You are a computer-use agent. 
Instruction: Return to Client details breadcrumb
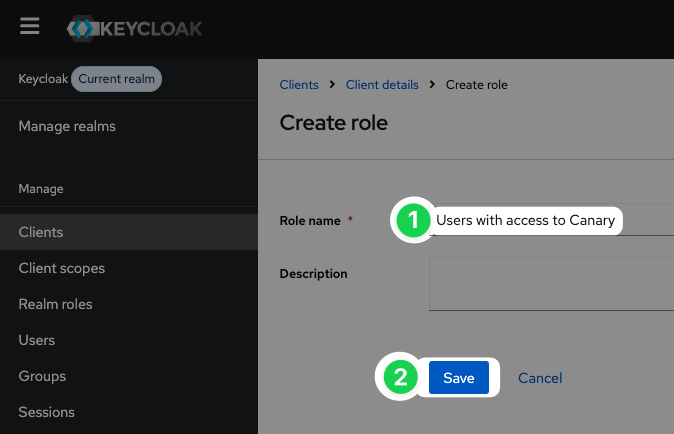pos(382,85)
